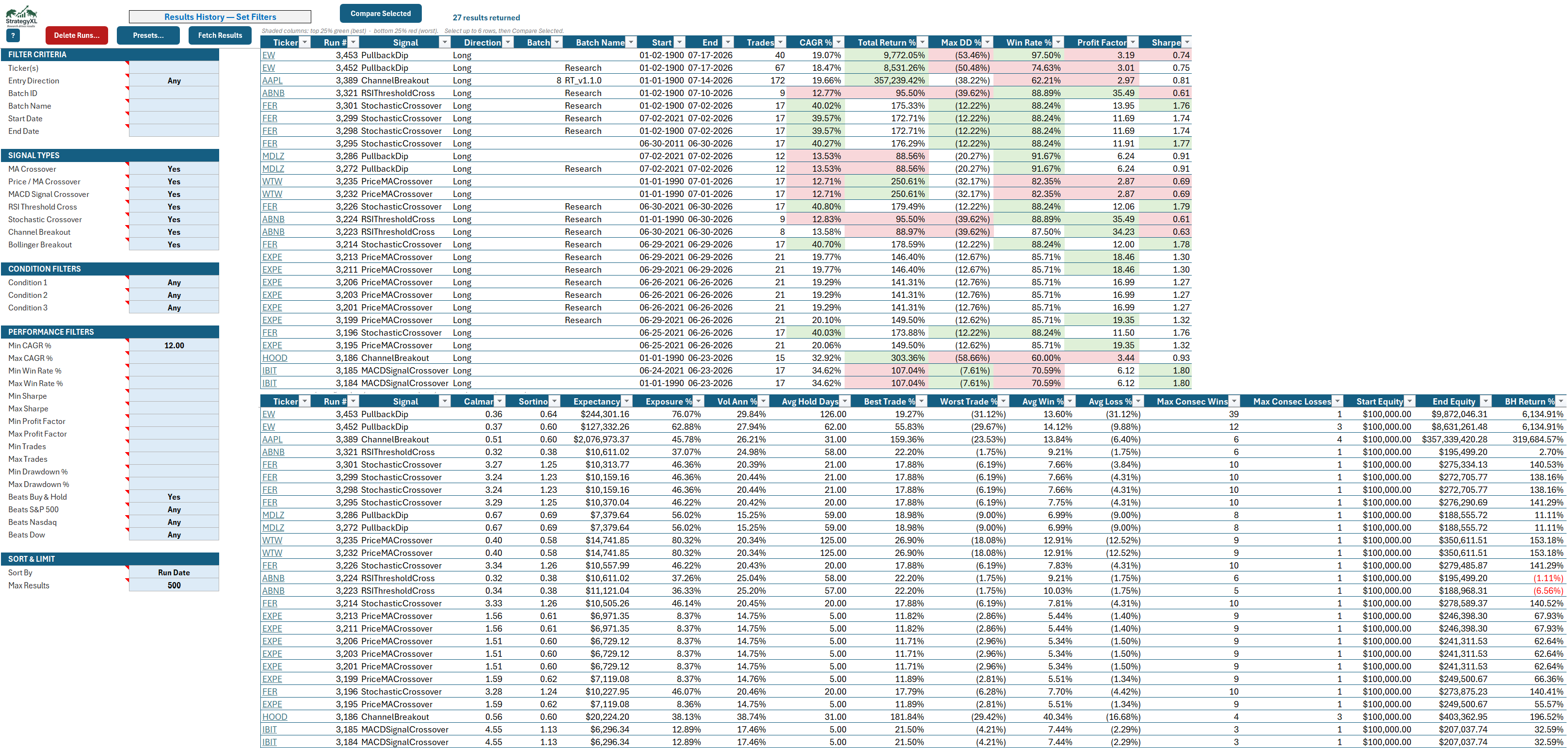Open the End Equity filter arrow
Image resolution: width=1568 pixels, height=748 pixels.
click(1486, 401)
